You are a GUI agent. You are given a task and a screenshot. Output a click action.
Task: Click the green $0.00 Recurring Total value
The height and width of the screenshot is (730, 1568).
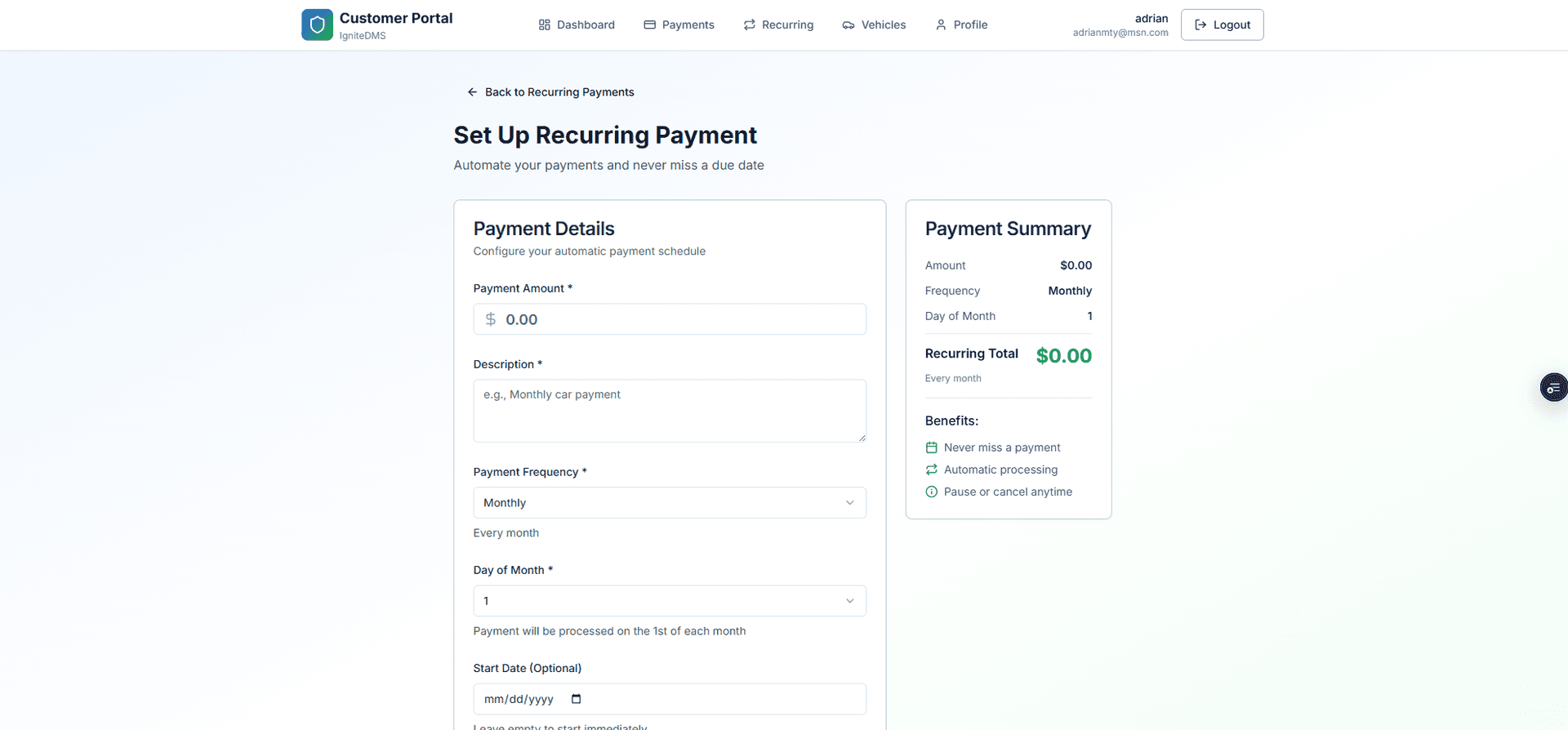(x=1064, y=356)
